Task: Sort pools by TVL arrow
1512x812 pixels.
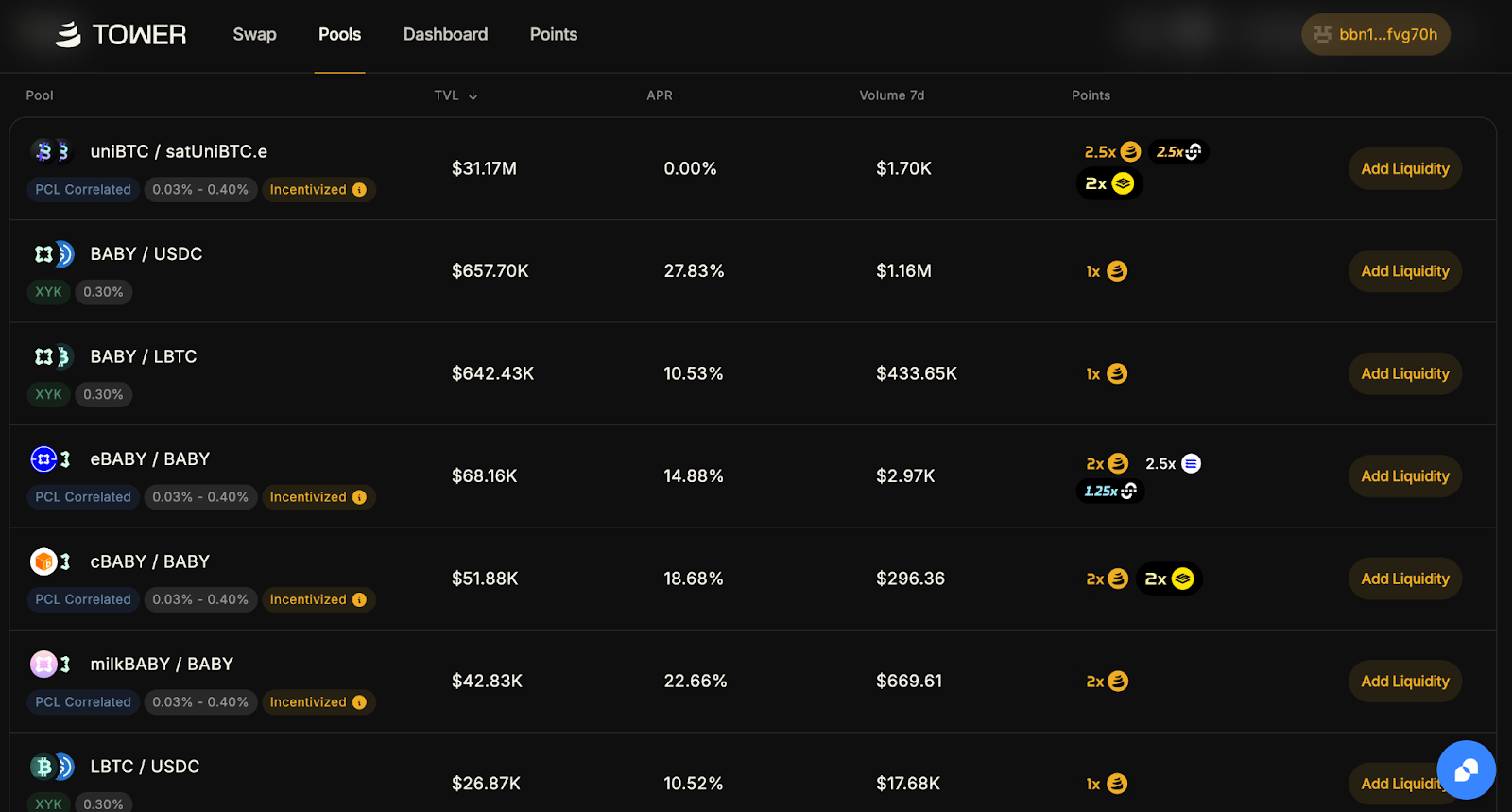Action: pyautogui.click(x=473, y=95)
